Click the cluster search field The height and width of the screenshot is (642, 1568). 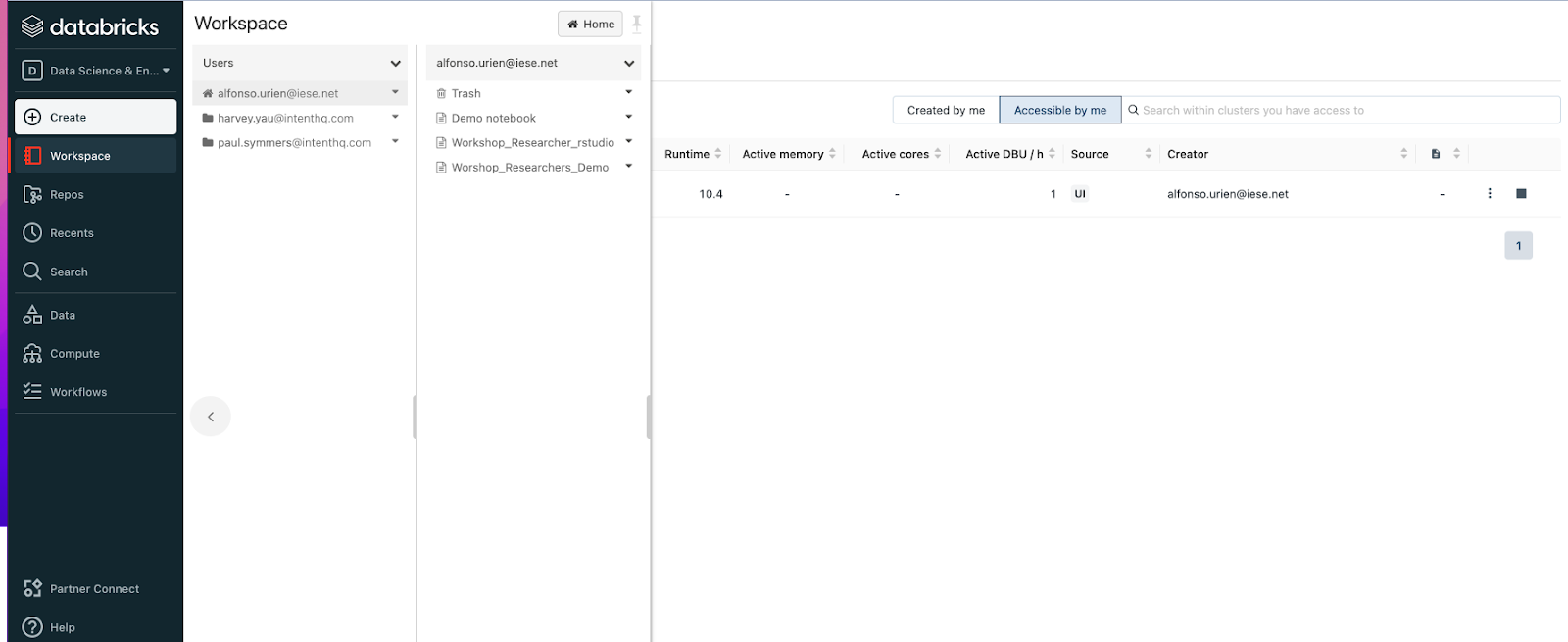pyautogui.click(x=1343, y=110)
